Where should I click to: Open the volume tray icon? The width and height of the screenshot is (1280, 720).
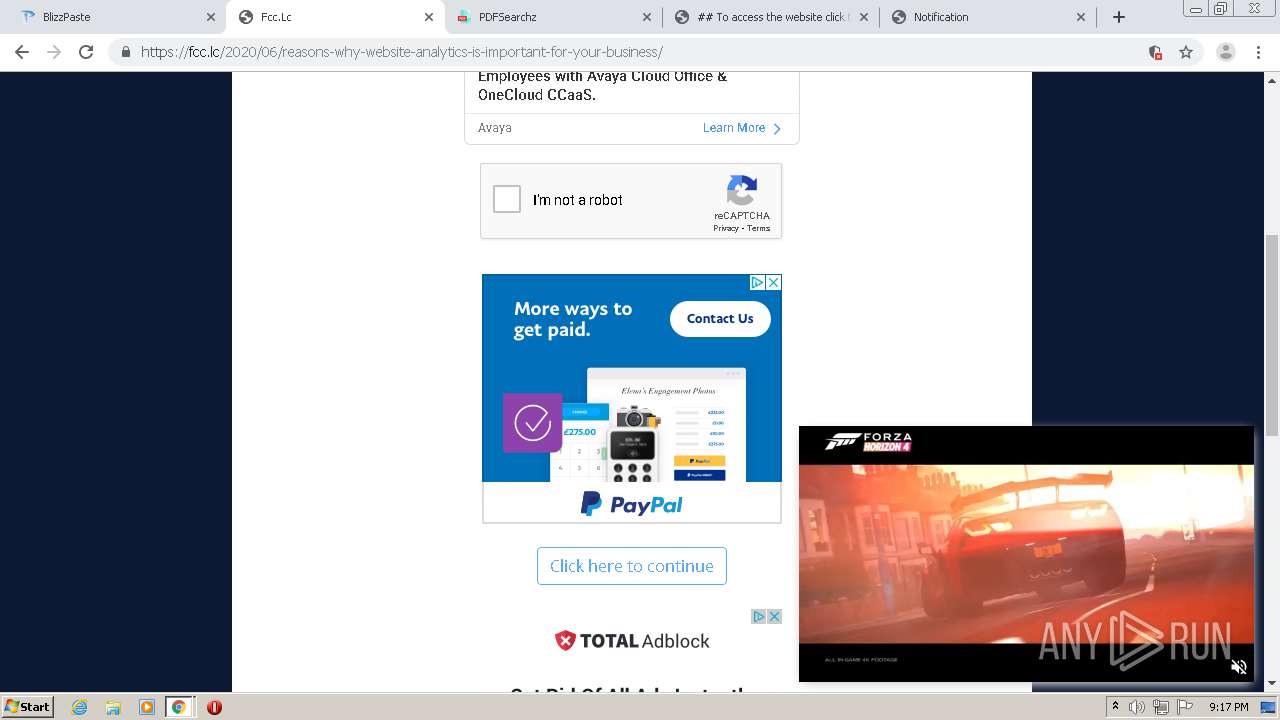pyautogui.click(x=1137, y=707)
